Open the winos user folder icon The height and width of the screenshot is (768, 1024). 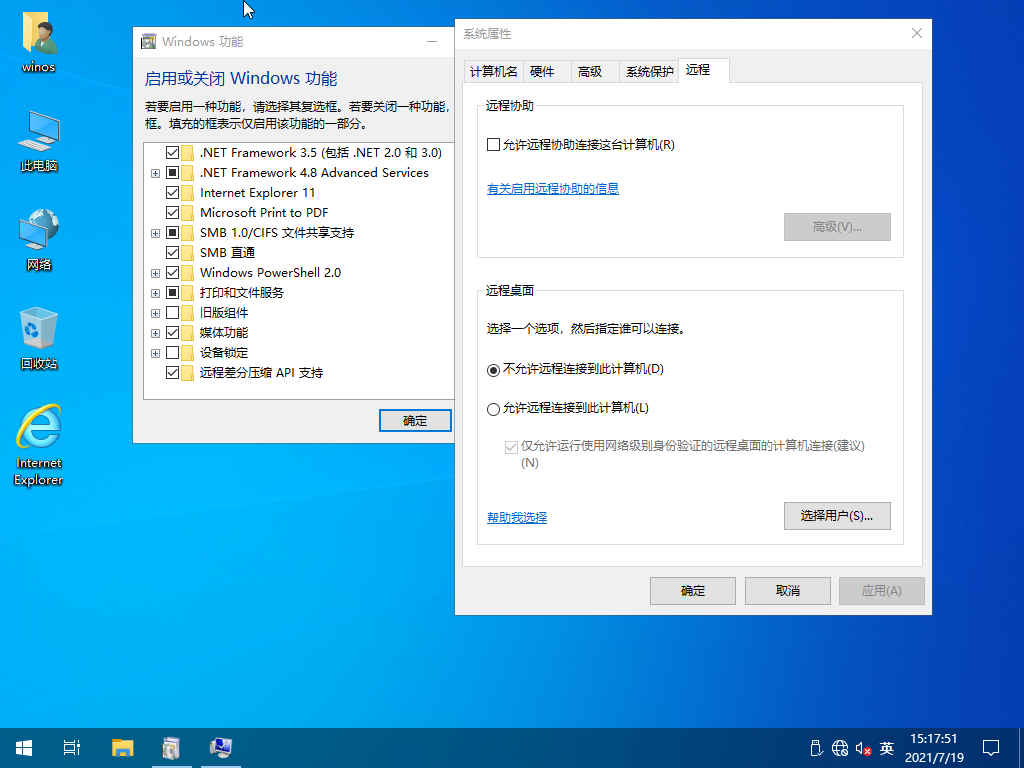39,40
